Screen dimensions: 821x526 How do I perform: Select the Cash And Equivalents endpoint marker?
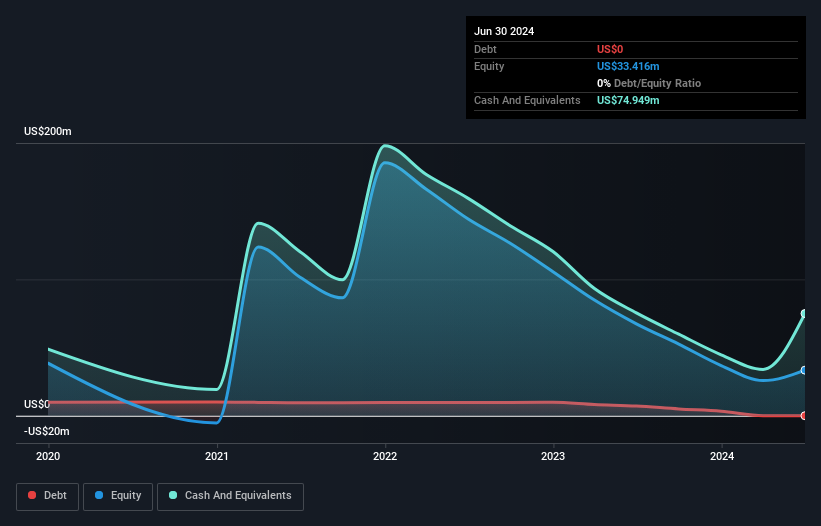click(804, 314)
